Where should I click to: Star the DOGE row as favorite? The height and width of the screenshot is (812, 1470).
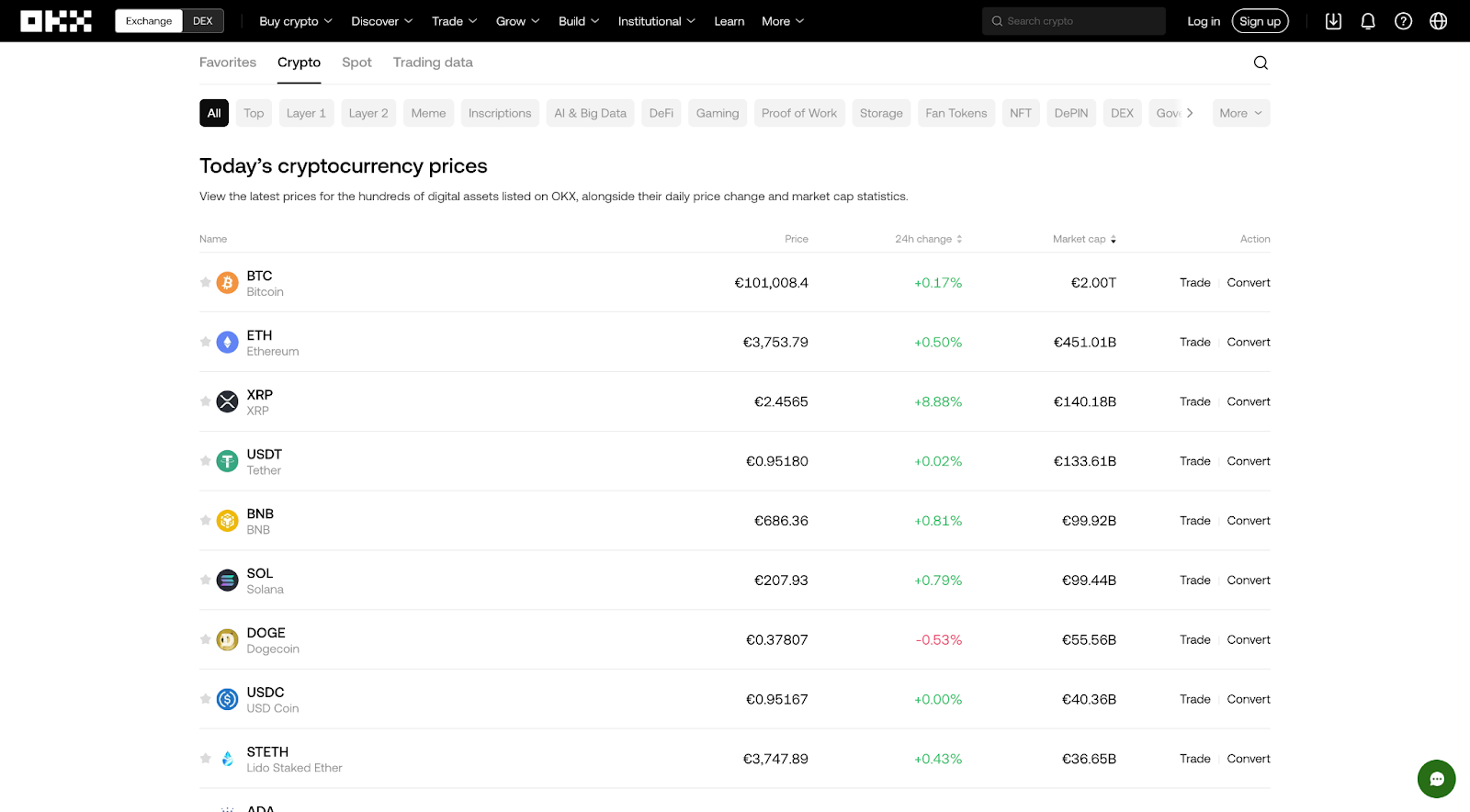coord(206,639)
